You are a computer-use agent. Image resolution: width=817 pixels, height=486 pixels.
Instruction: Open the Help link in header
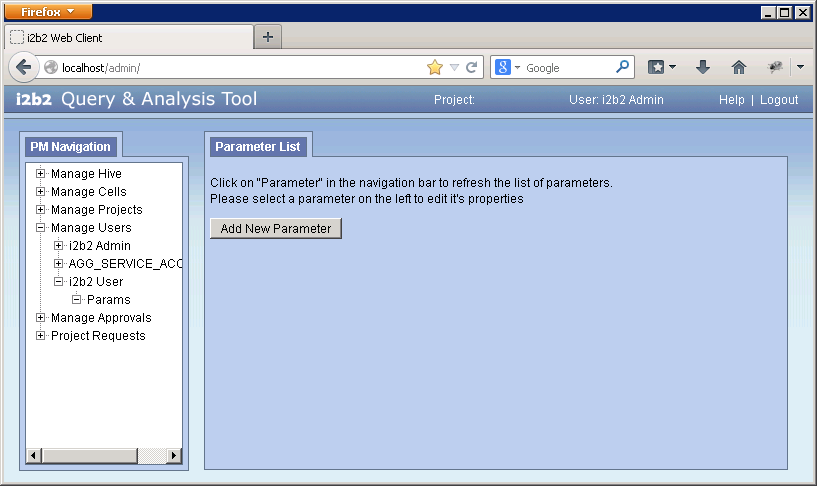coord(731,100)
